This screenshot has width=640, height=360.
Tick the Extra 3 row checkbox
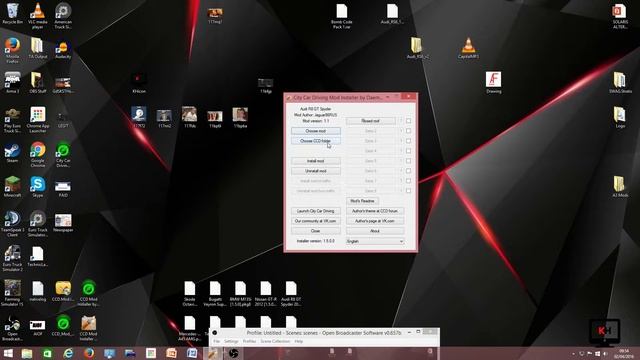tap(408, 141)
